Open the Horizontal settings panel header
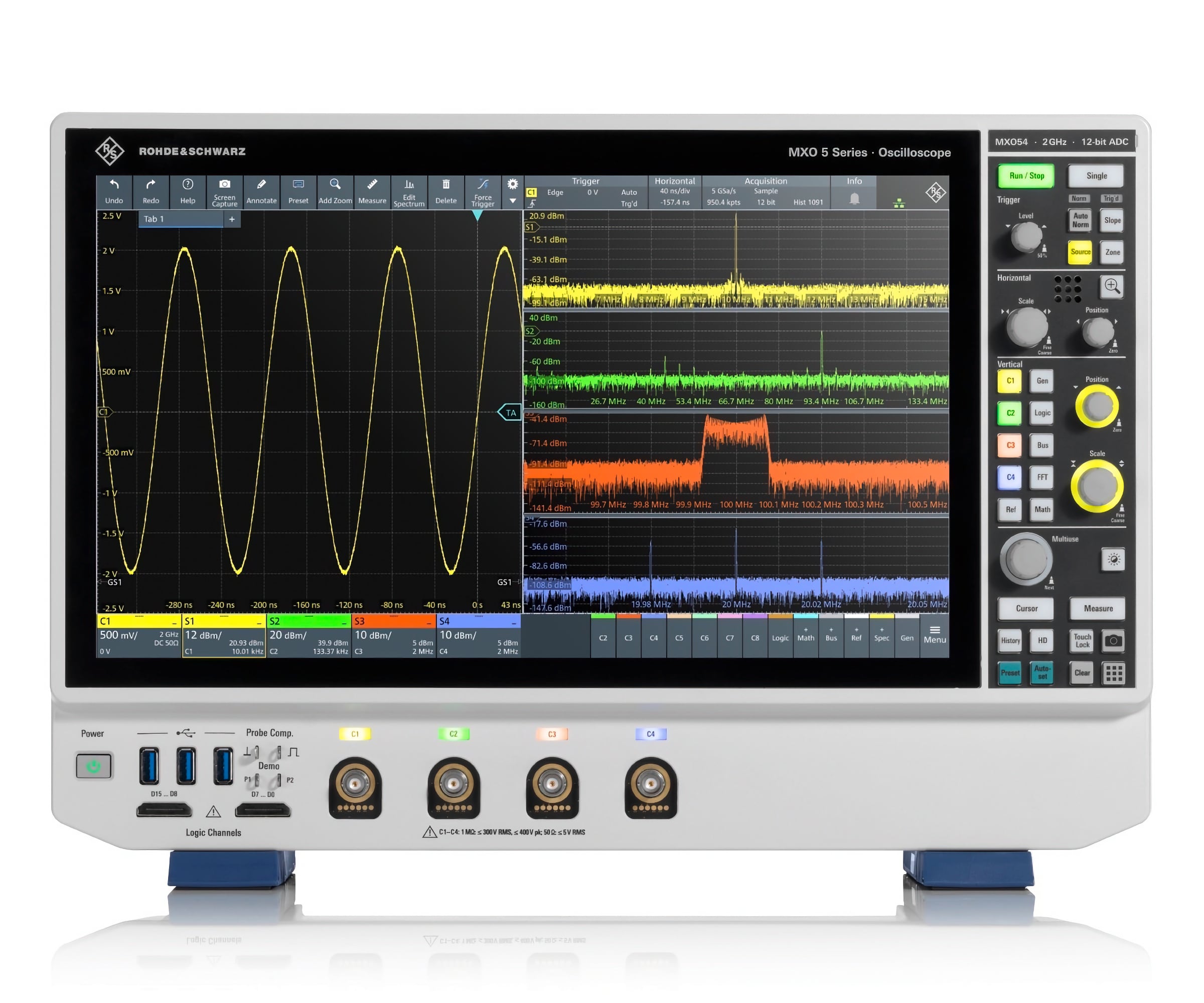 point(675,181)
